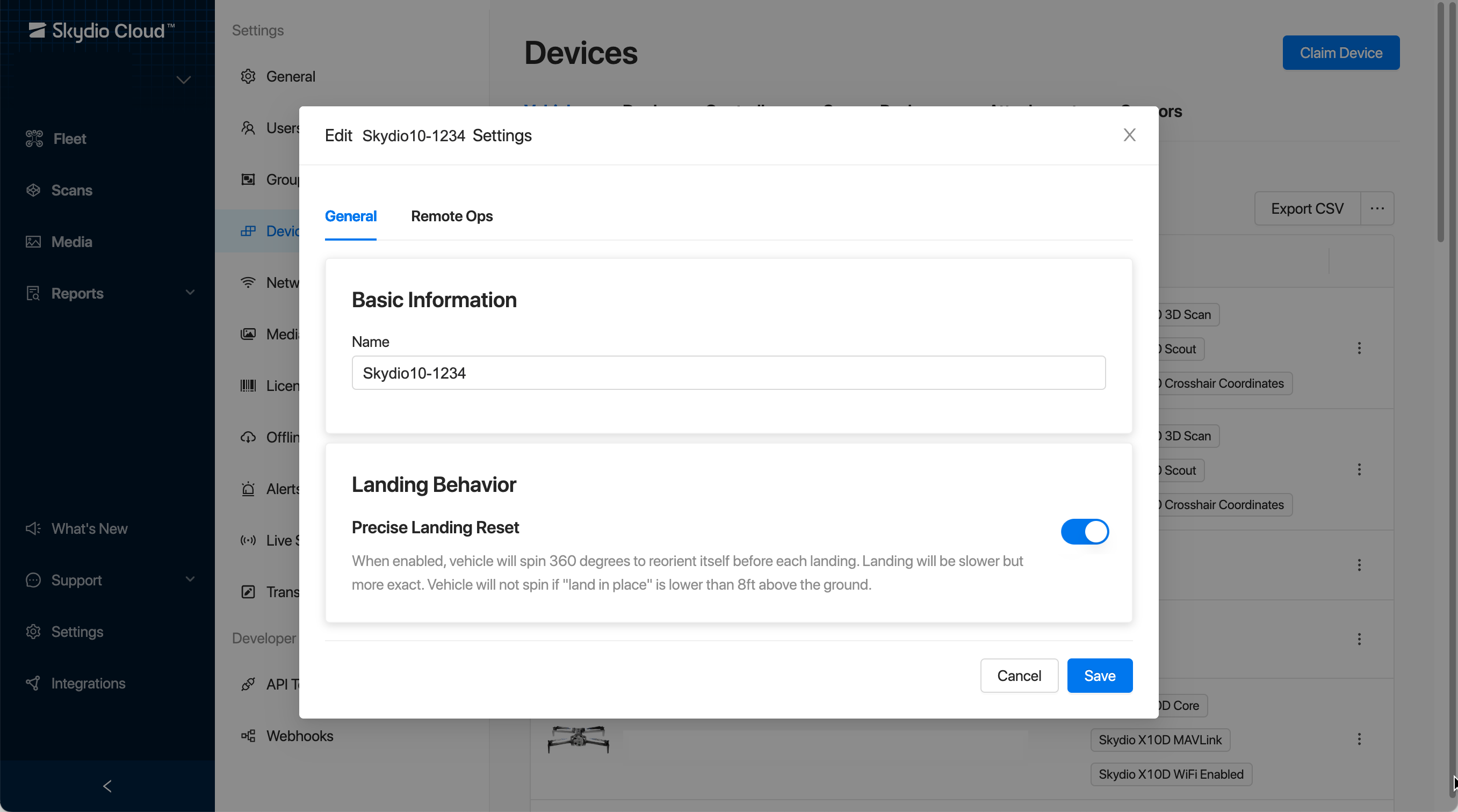Click the Landing Behavior heading
The width and height of the screenshot is (1458, 812).
point(434,484)
